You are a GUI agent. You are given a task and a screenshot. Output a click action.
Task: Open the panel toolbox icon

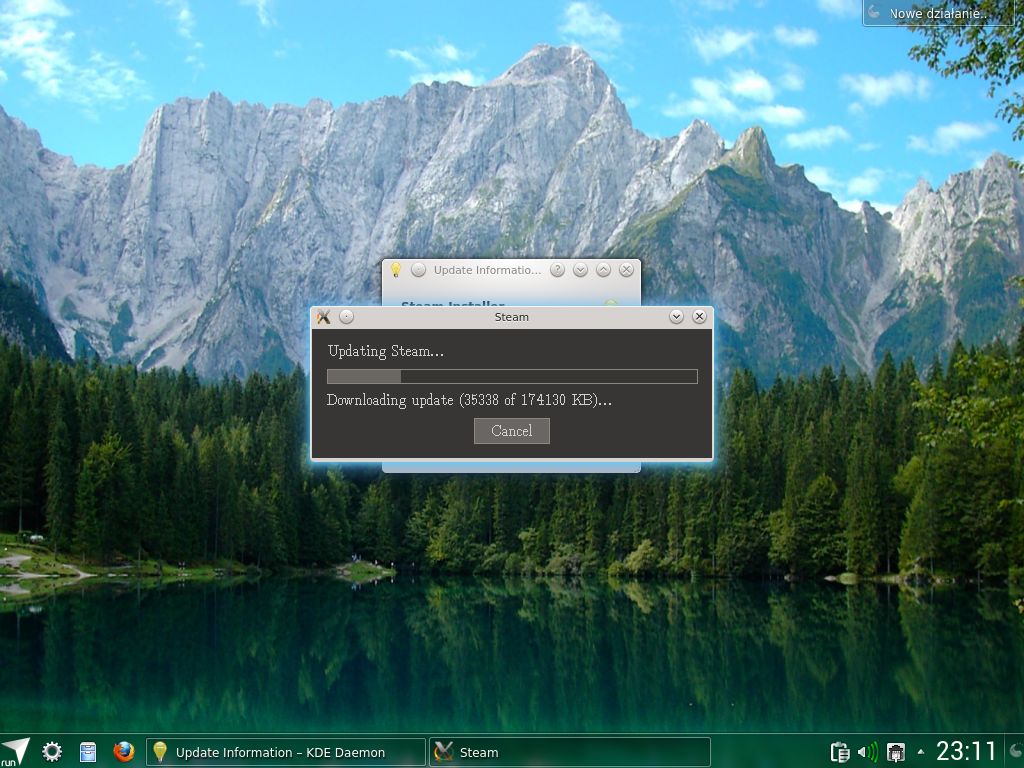tap(1016, 752)
